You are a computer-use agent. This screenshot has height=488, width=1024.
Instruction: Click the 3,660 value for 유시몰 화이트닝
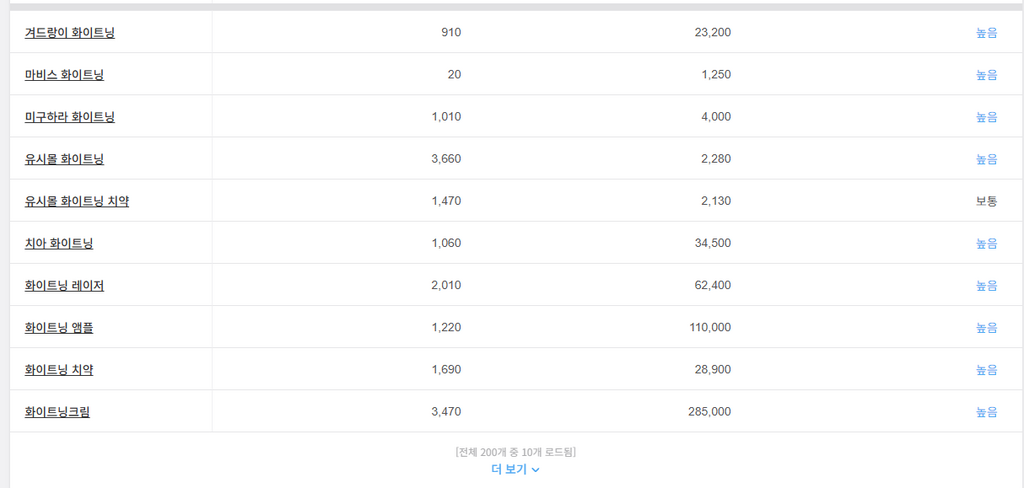point(446,159)
